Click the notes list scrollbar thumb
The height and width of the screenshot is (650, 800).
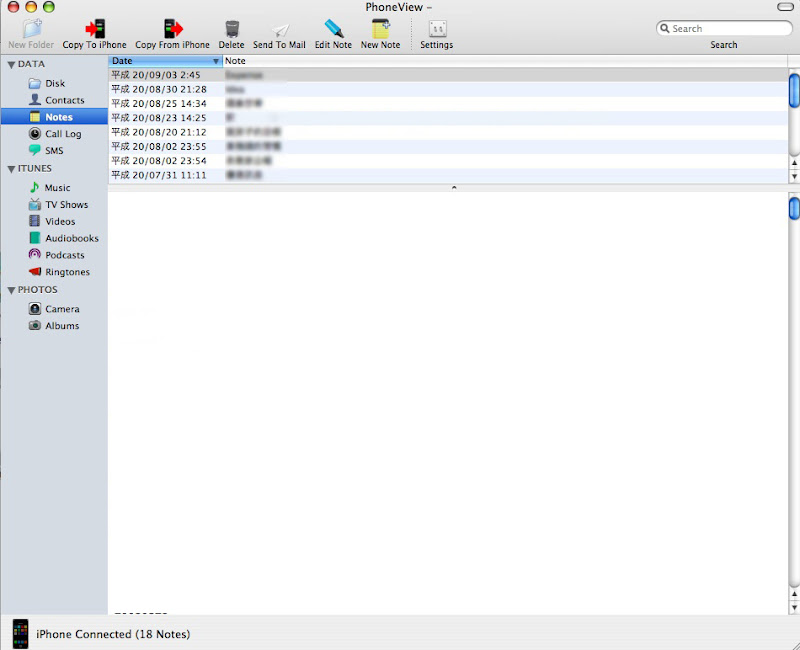(794, 90)
